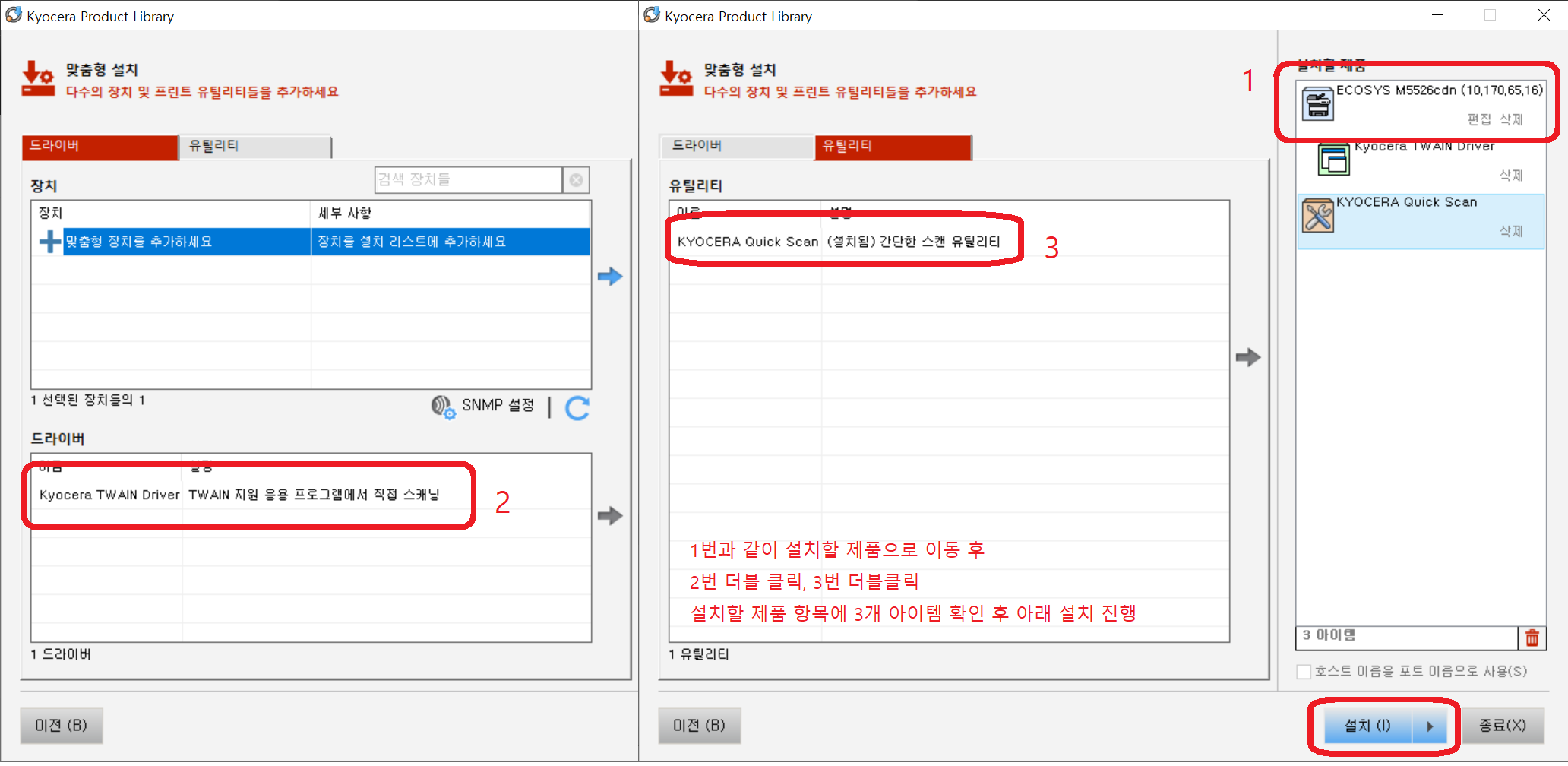Viewport: 1568px width, 766px height.
Task: Open SNMP 설정 settings
Action: [498, 406]
